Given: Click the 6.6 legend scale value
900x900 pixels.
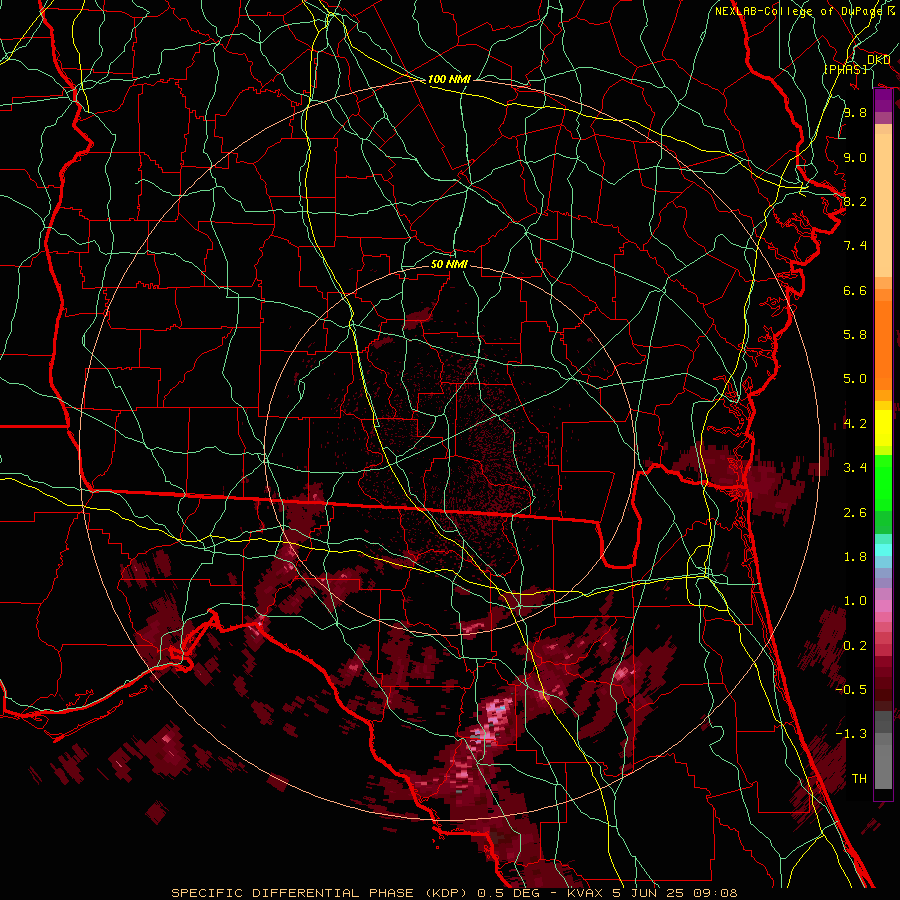Looking at the screenshot, I should click(855, 290).
